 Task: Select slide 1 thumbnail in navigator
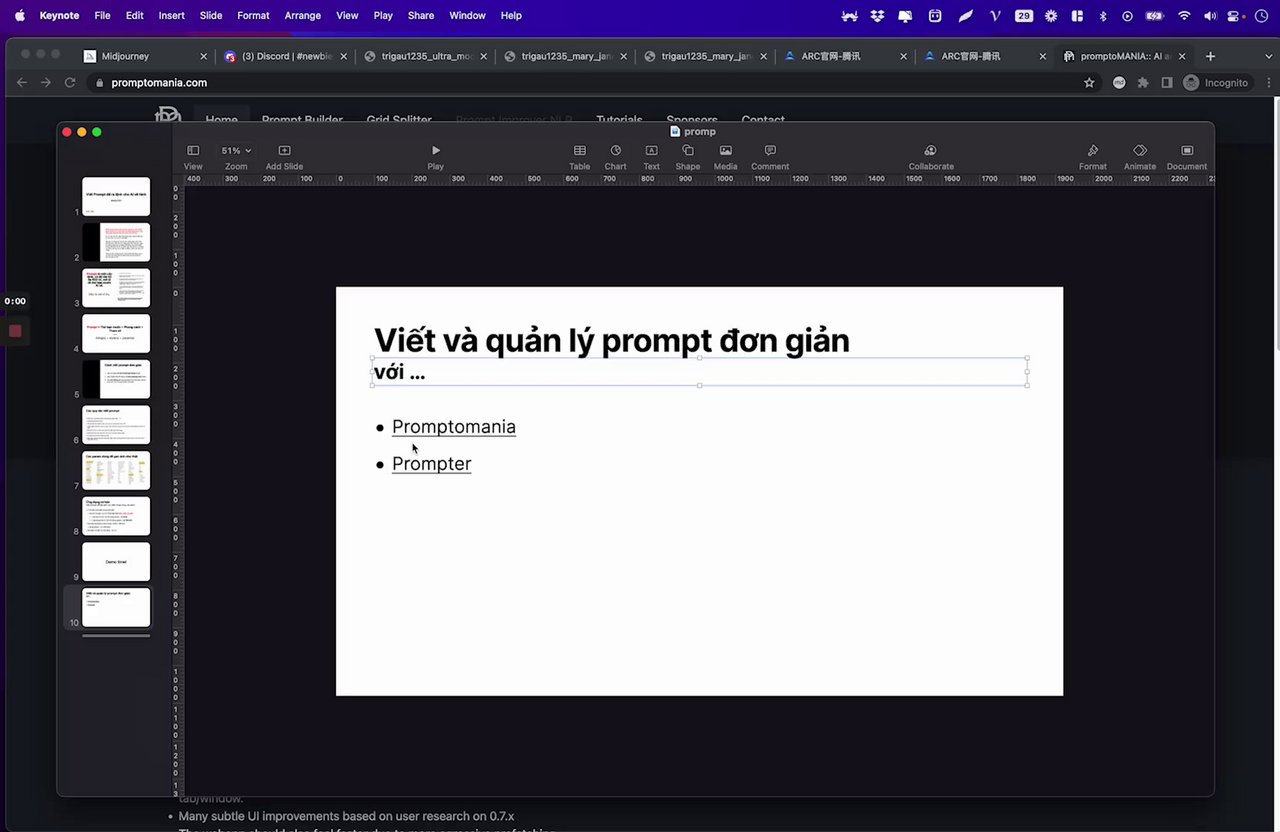tap(116, 197)
